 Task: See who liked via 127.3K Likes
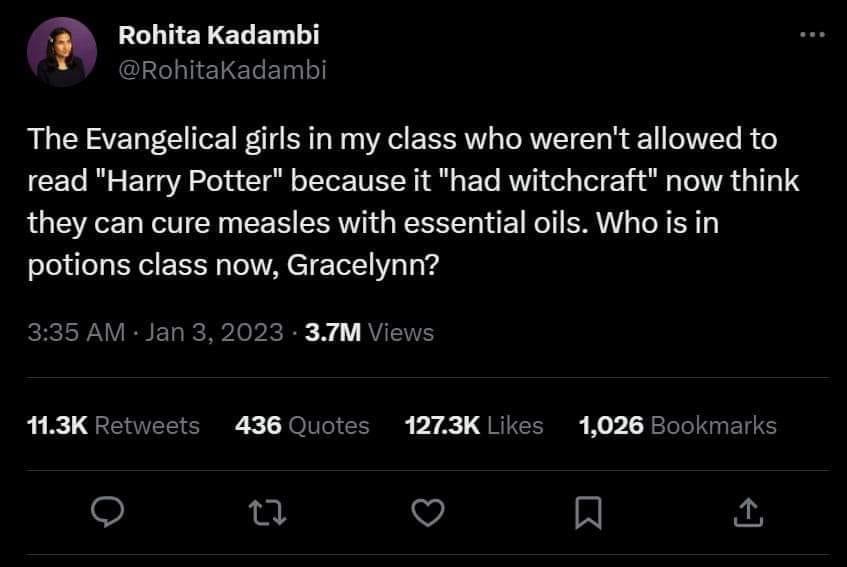coord(473,425)
